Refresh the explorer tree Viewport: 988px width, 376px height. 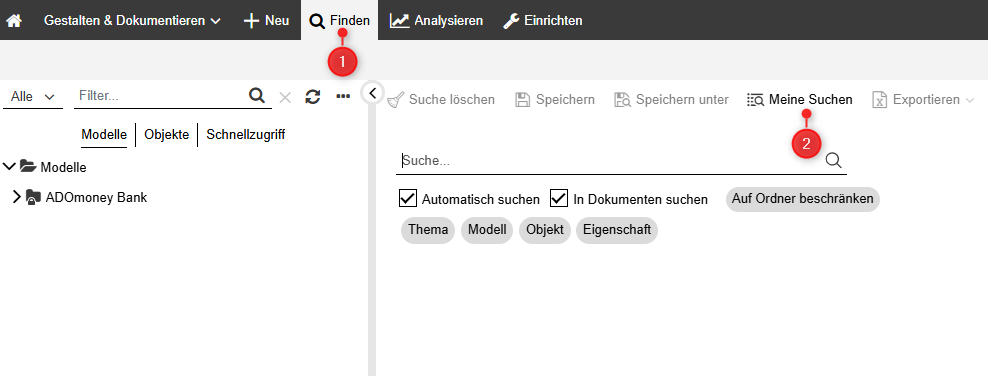313,96
